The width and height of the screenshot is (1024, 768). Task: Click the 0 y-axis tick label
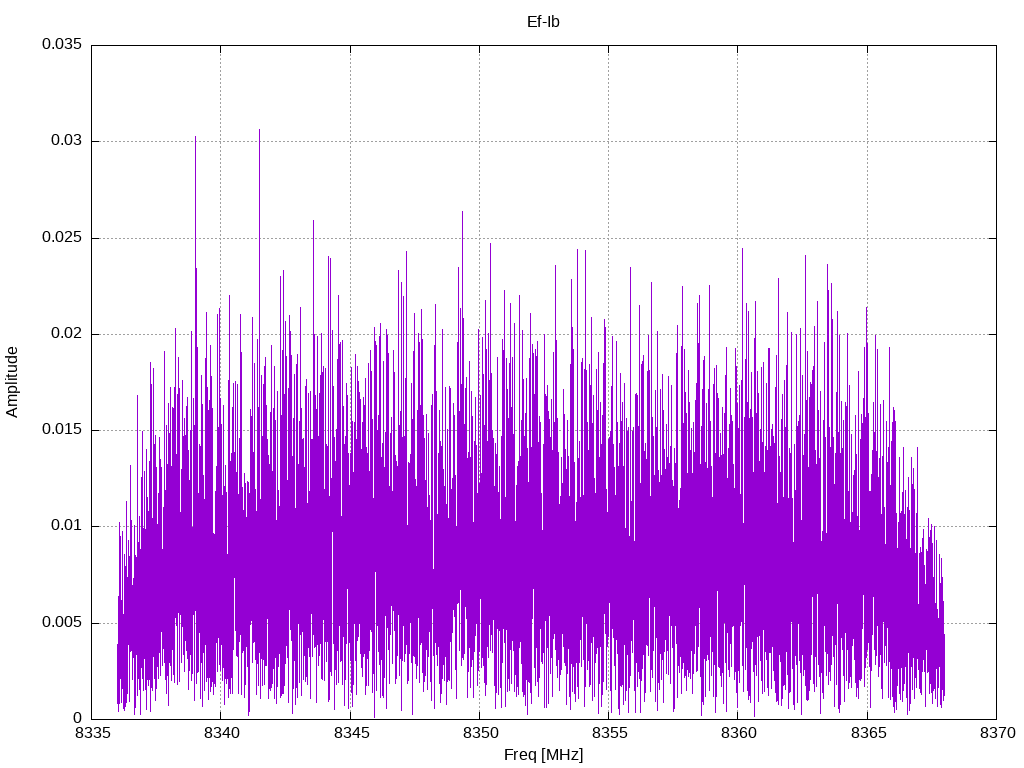[78, 718]
